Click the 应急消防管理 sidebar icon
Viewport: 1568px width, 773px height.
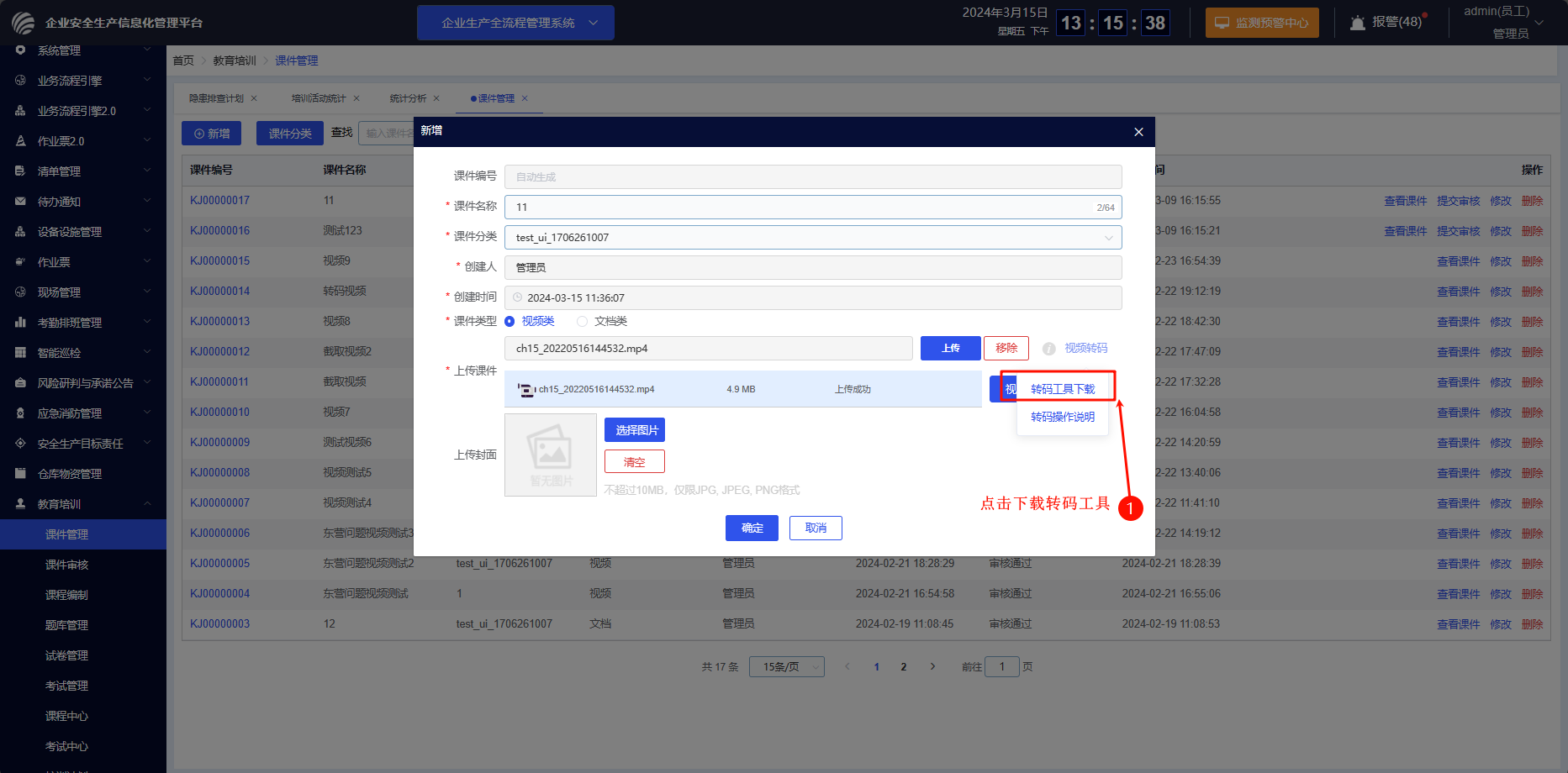[x=20, y=413]
